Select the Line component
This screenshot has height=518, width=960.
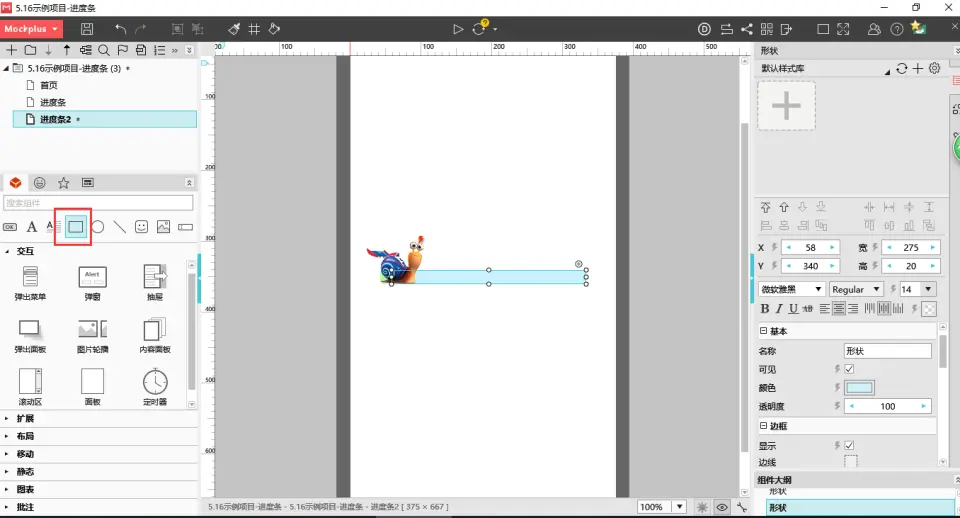coord(119,227)
